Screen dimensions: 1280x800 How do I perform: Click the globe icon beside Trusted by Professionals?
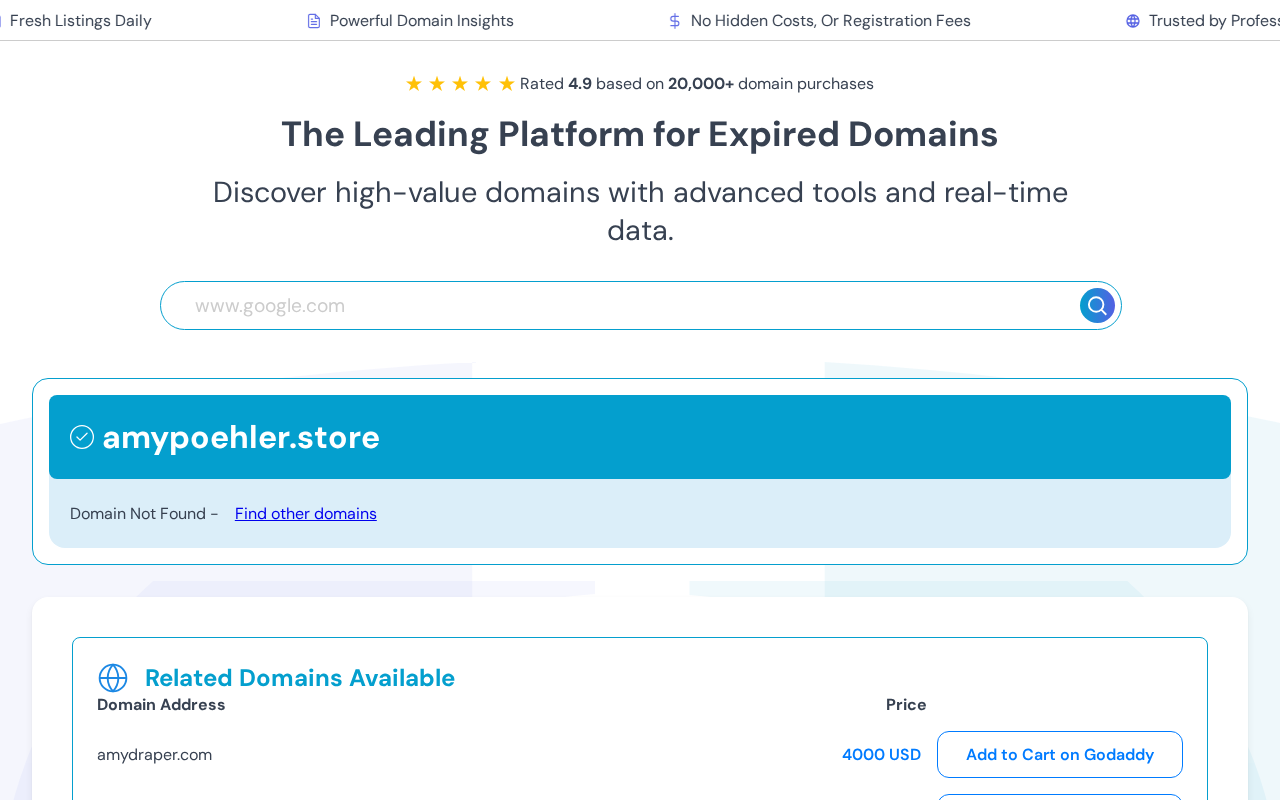coord(1133,21)
